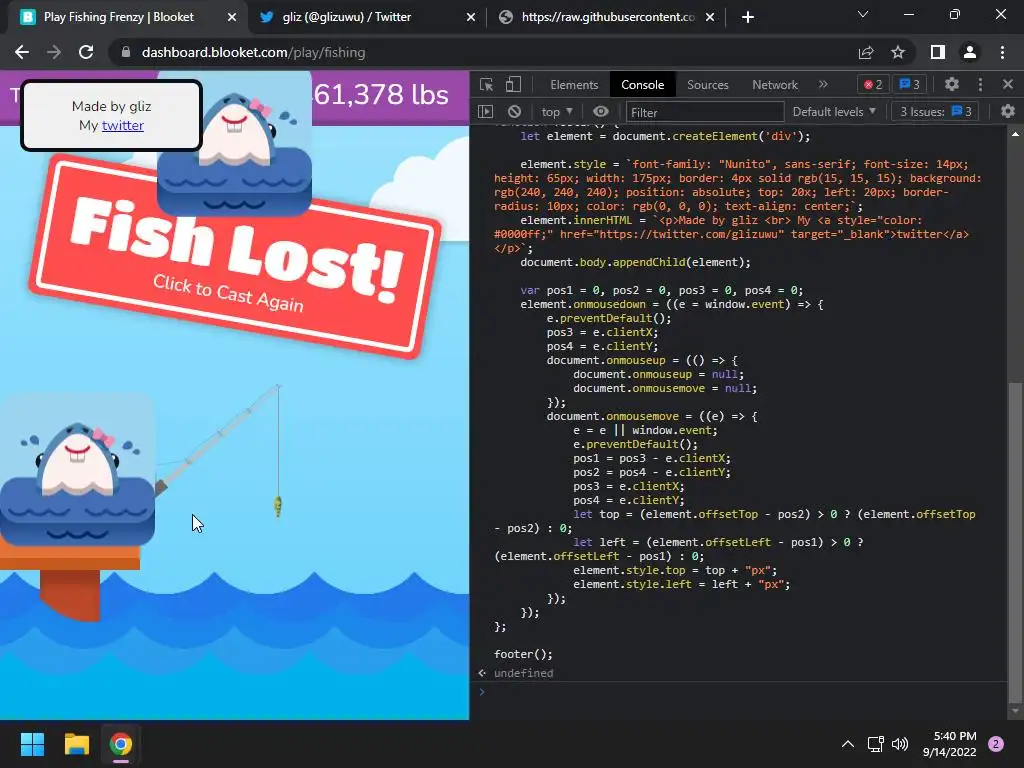The height and width of the screenshot is (768, 1024).
Task: Click the browser back arrow
Action: point(22,52)
